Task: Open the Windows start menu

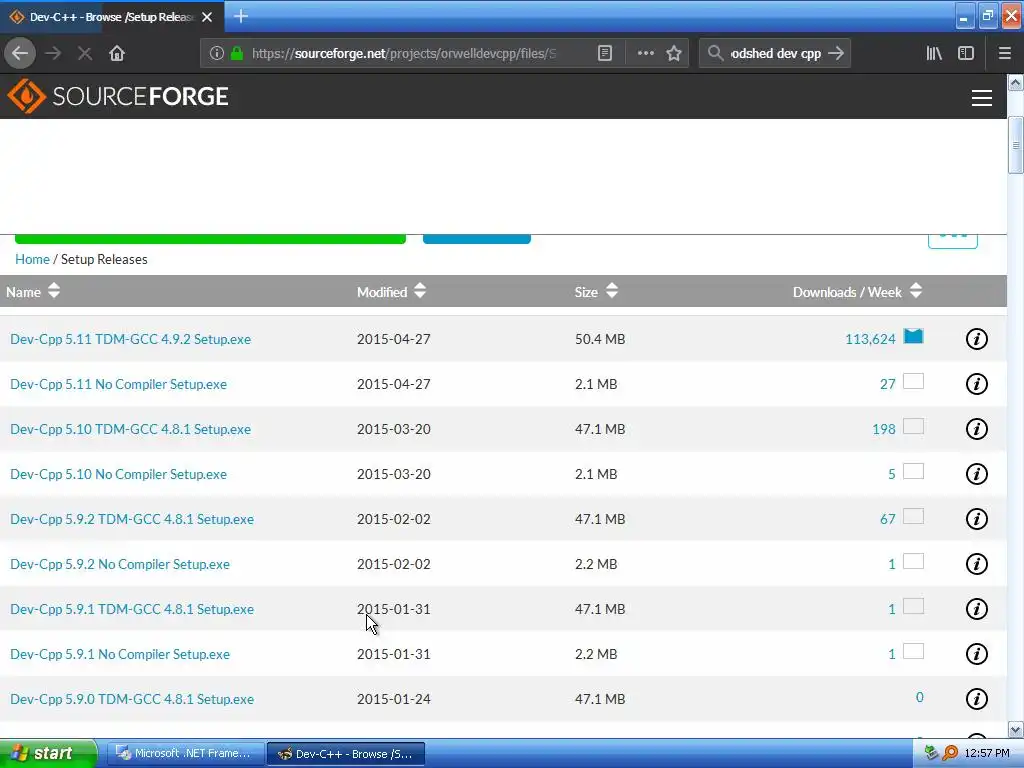Action: pyautogui.click(x=48, y=753)
